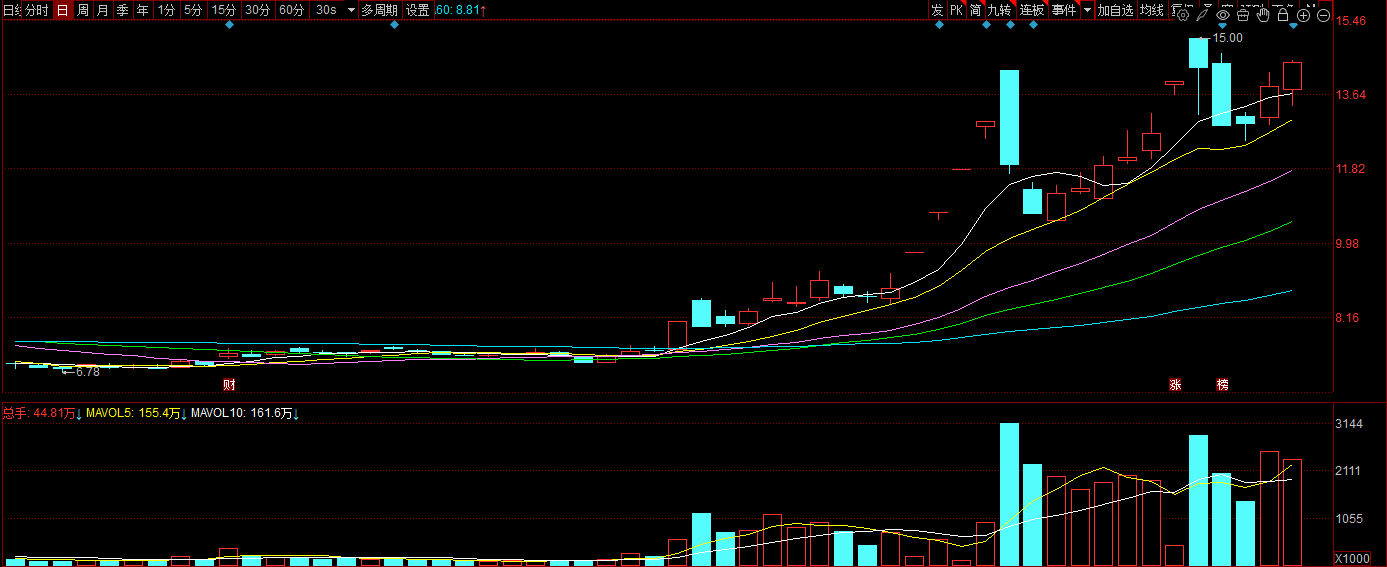1387x567 pixels.
Task: Switch to 1分 one-minute chart
Action: 166,10
